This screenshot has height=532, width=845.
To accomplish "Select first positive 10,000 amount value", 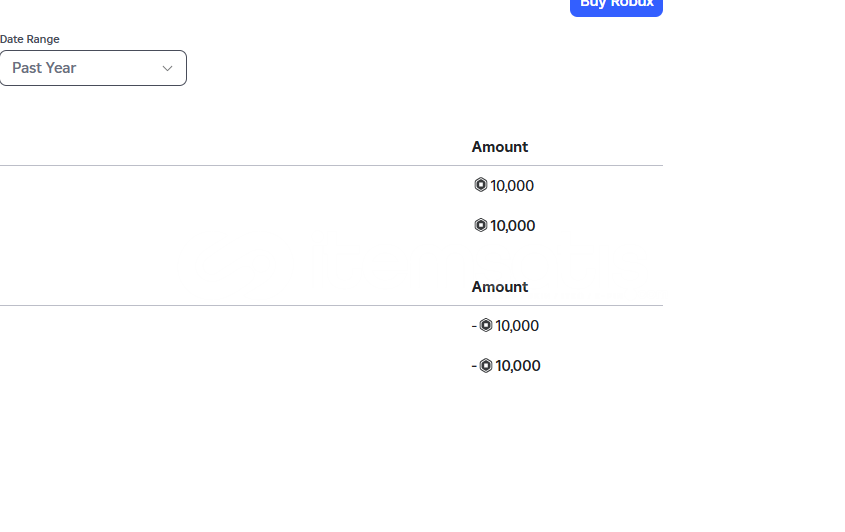I will pos(512,185).
